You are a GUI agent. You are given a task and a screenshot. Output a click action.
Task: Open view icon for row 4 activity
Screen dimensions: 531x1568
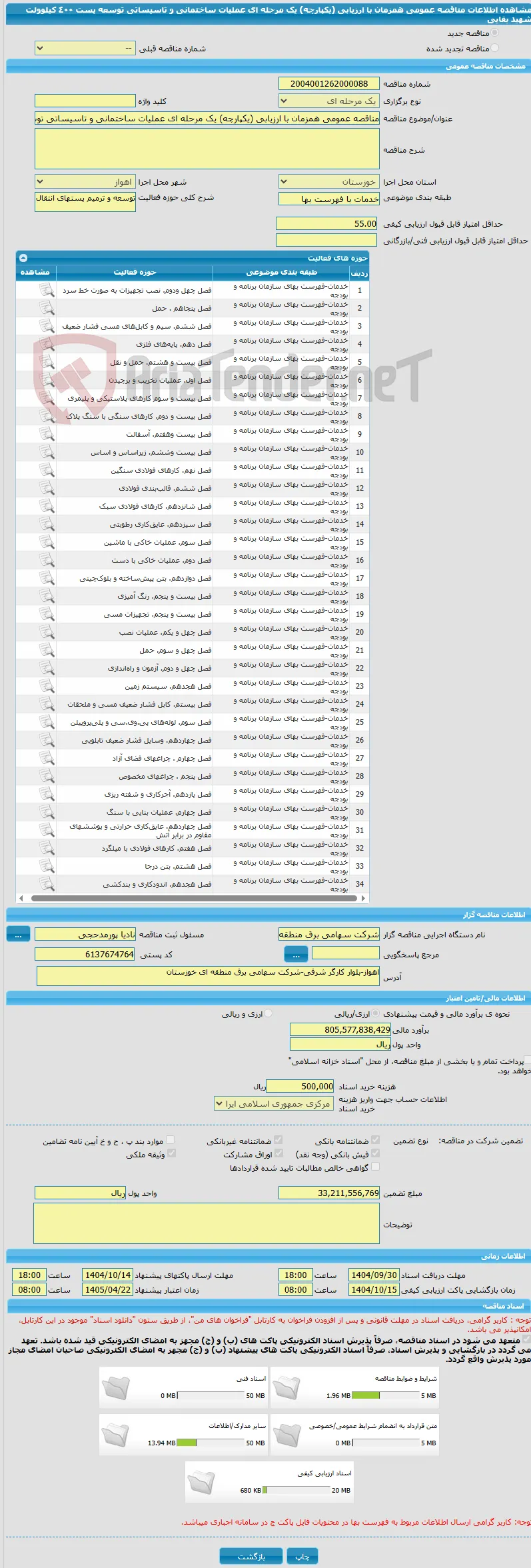pyautogui.click(x=46, y=344)
